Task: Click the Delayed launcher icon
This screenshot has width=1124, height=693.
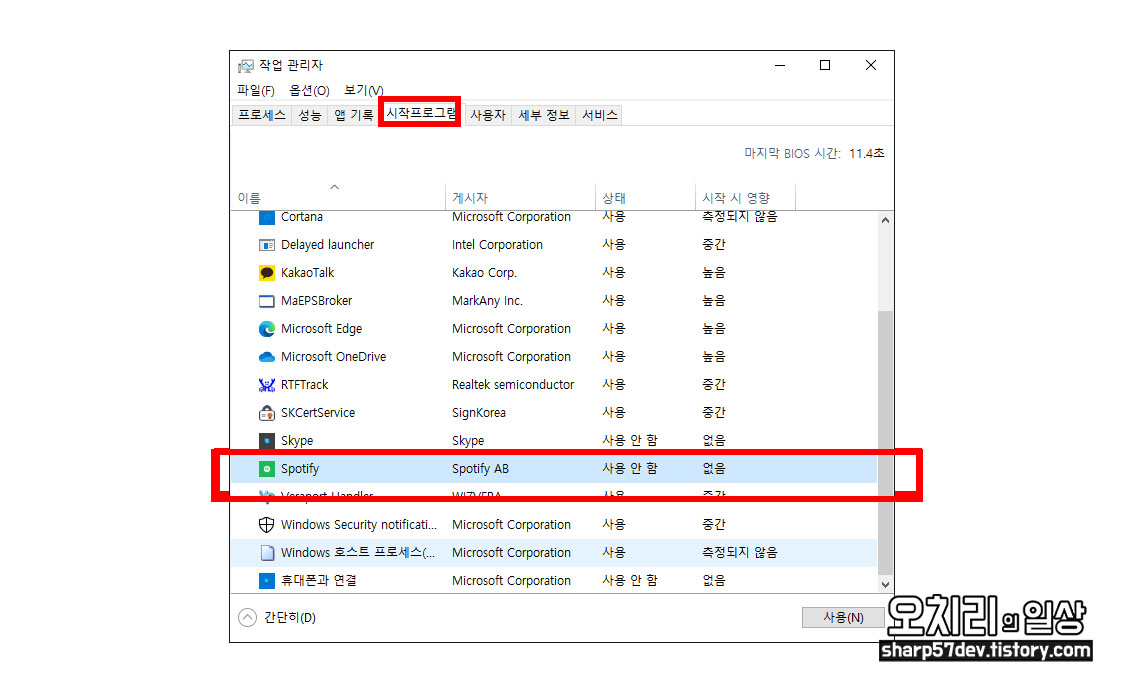Action: pos(267,245)
